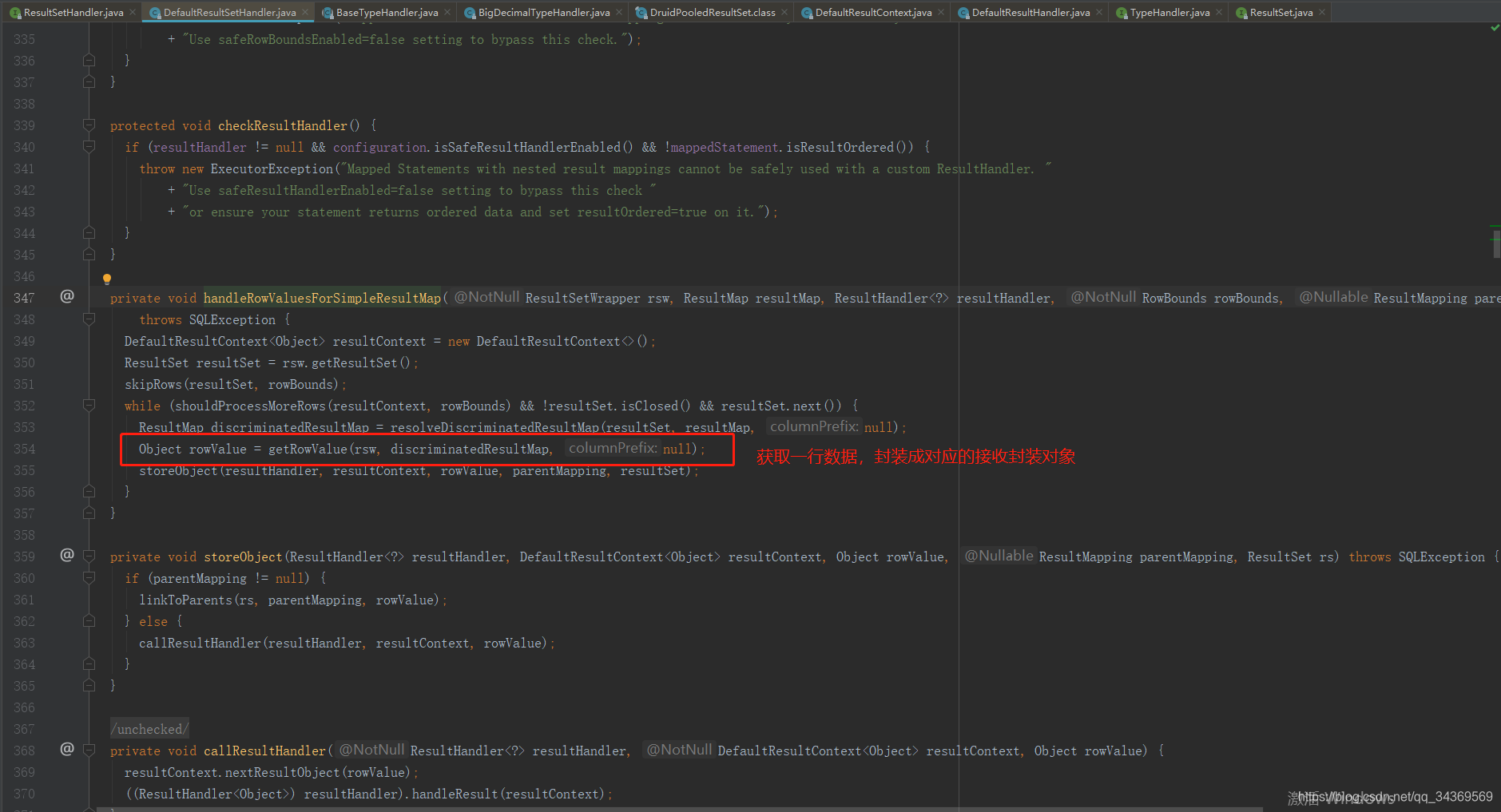
Task: Collapse the while loop fold at line 352
Action: click(89, 406)
